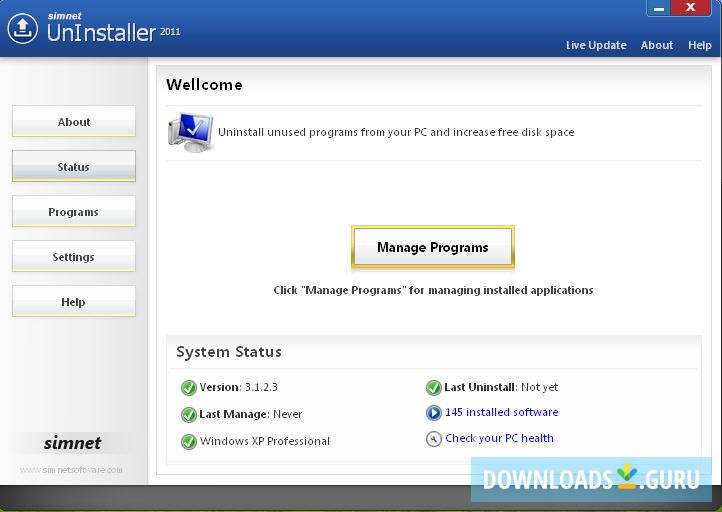
Task: Select About in the left sidebar
Action: [74, 121]
